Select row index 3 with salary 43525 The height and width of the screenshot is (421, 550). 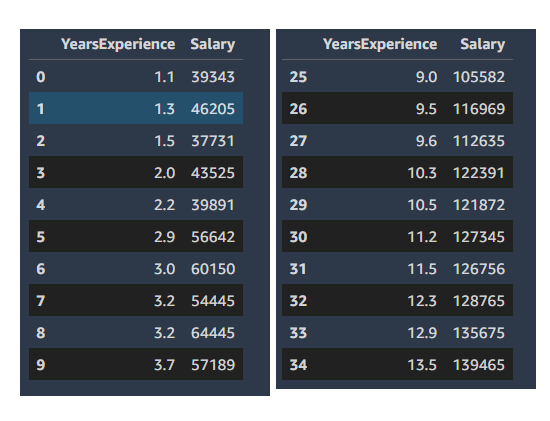coord(136,173)
